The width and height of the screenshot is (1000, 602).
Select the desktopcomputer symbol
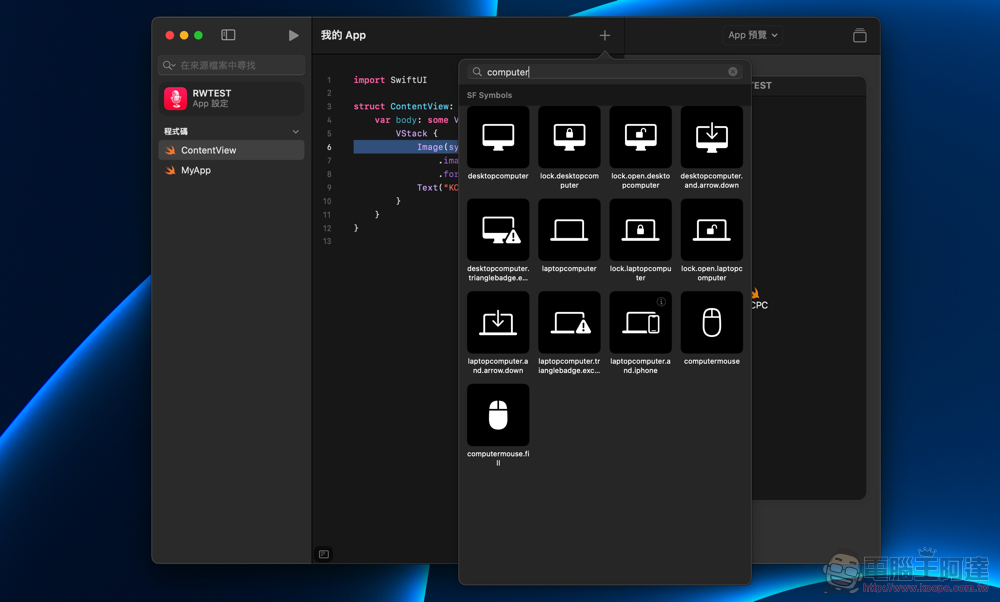tap(498, 137)
